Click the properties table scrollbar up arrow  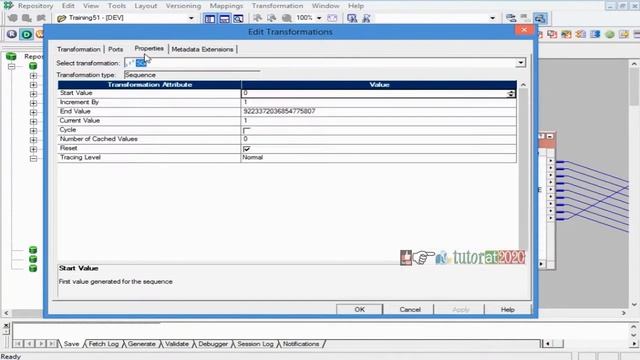(523, 85)
